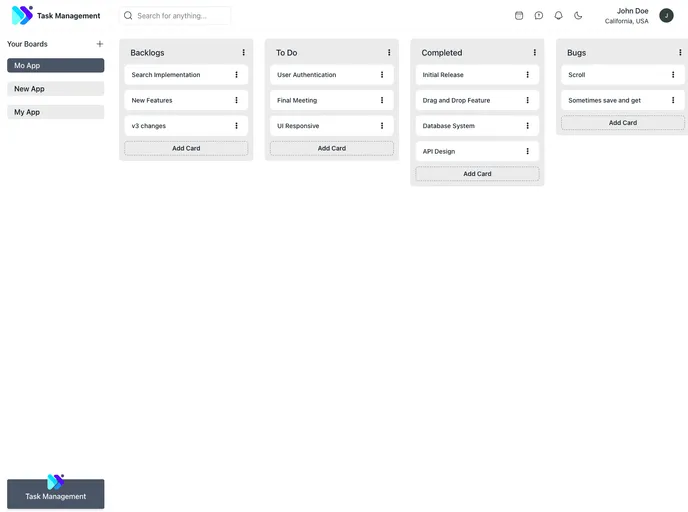Expand the Backlogs column options menu
Viewport: 688px width, 512px height.
[243, 53]
